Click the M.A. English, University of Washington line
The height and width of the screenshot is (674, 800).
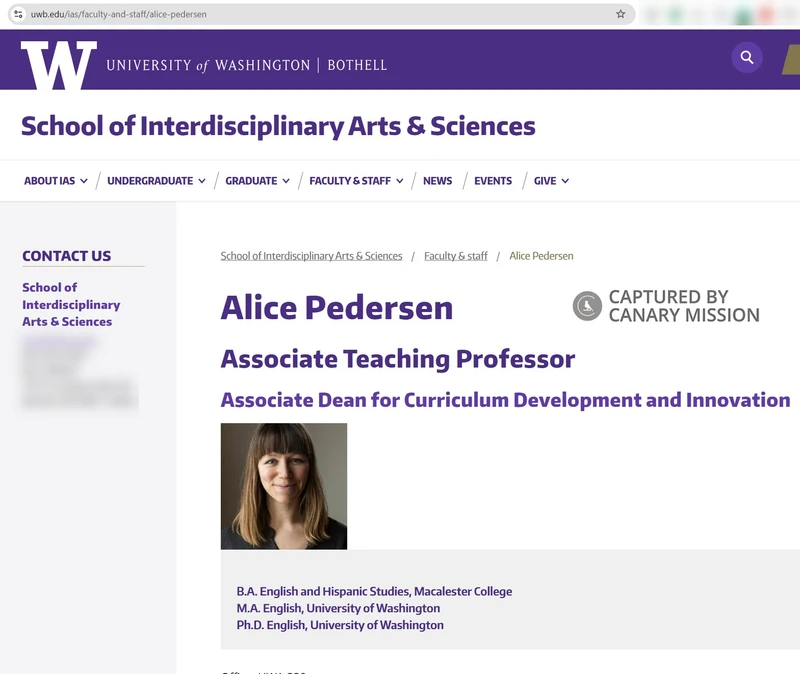click(338, 608)
